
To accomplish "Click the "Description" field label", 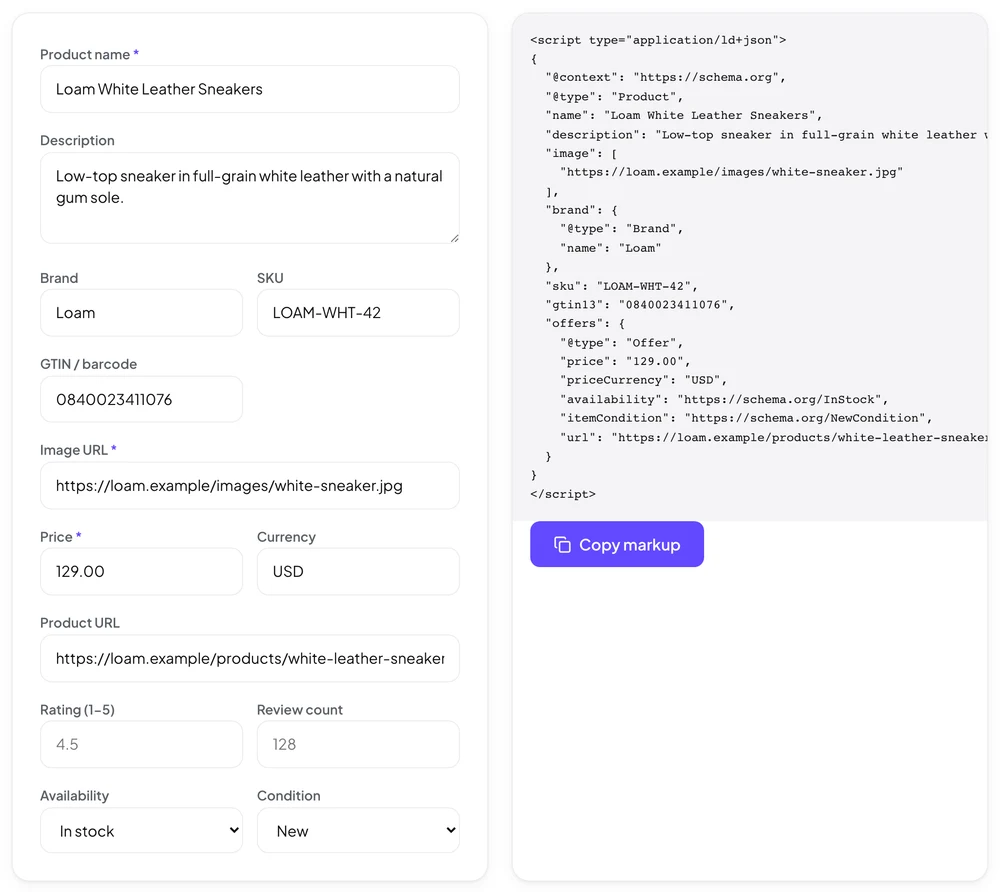I will 77,140.
